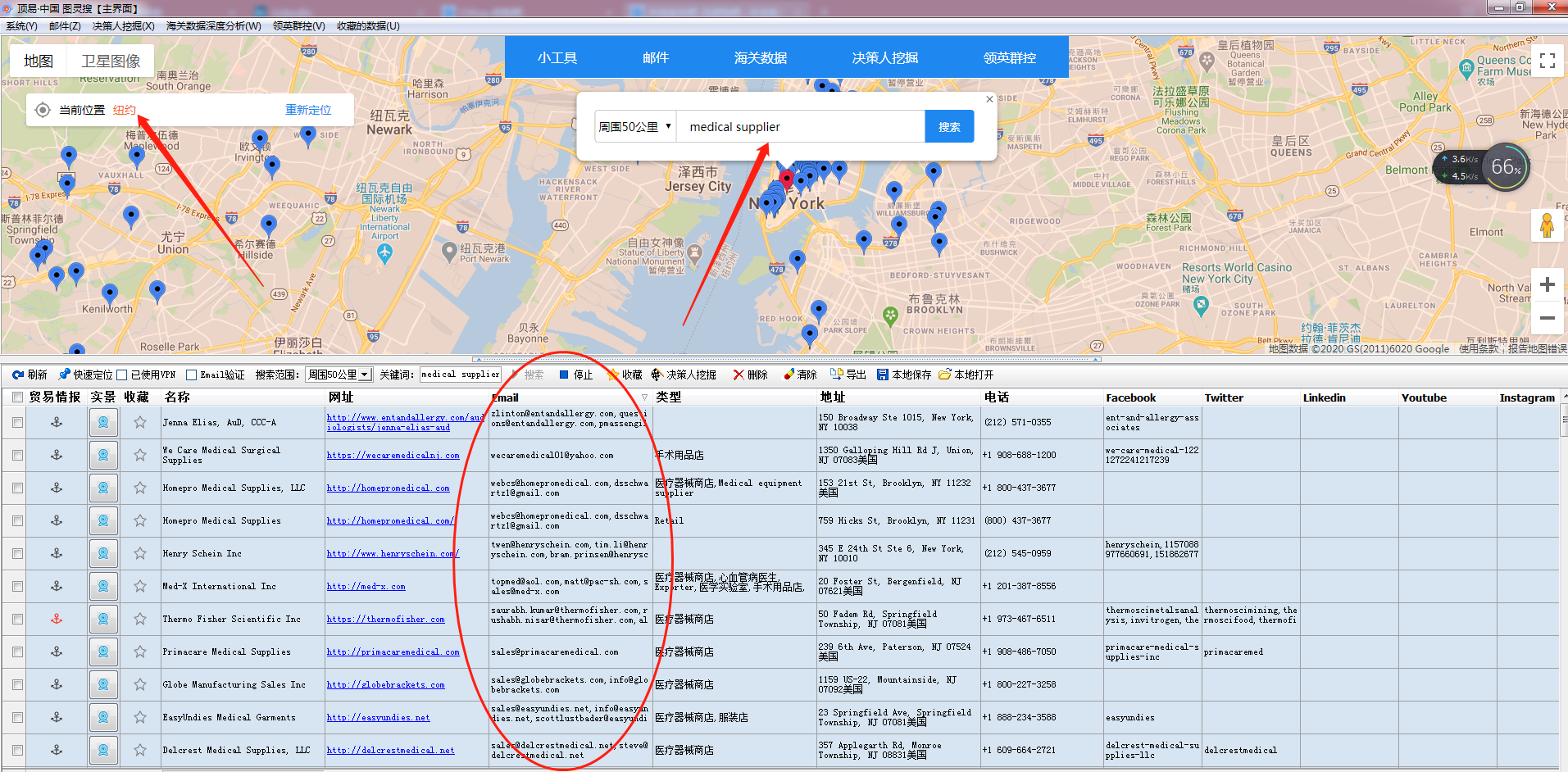This screenshot has height=772, width=1568.
Task: Zoom out the map with minus icon
Action: coord(1547,317)
